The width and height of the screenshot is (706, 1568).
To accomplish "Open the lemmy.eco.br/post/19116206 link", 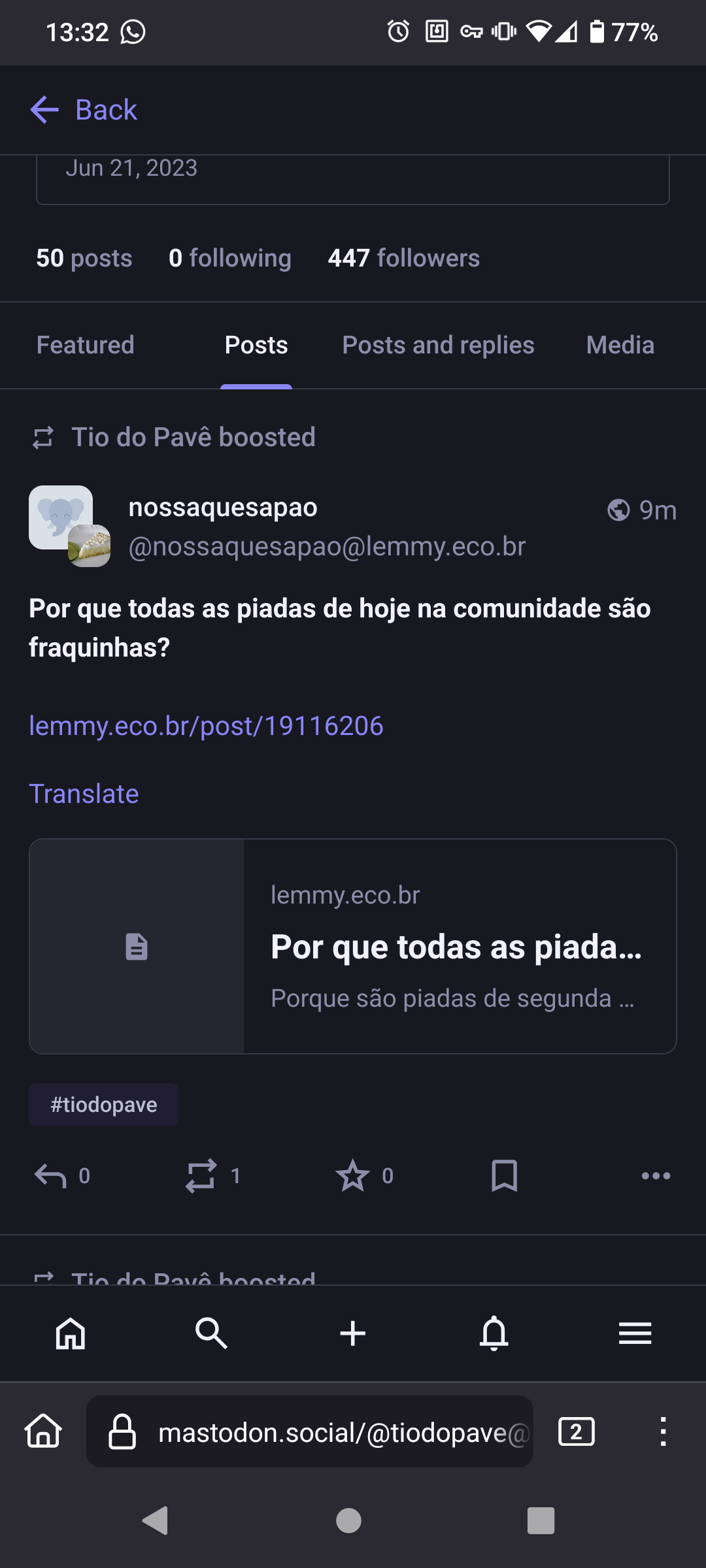I will (x=206, y=726).
